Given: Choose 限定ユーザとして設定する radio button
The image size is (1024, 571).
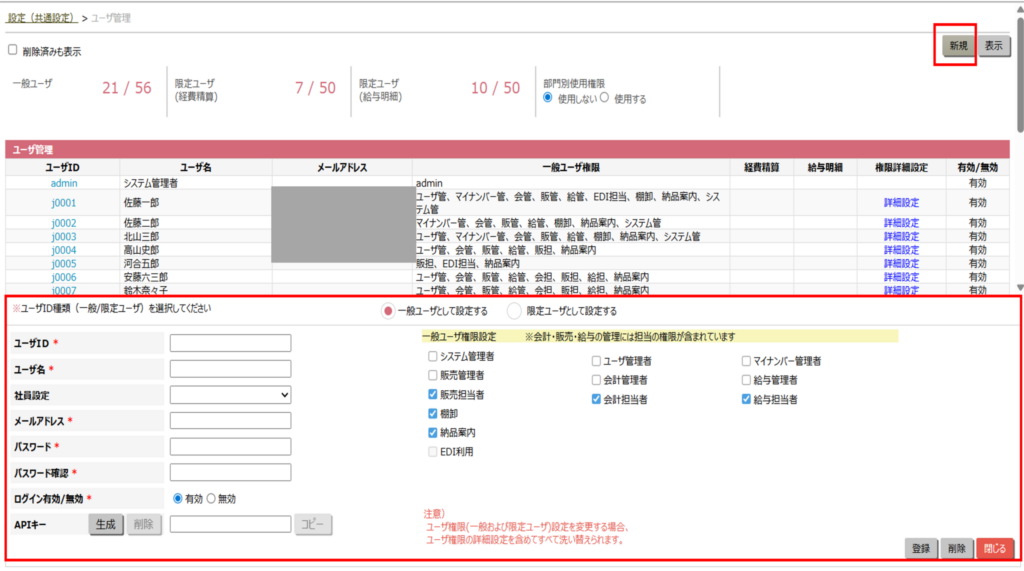Looking at the screenshot, I should (516, 311).
